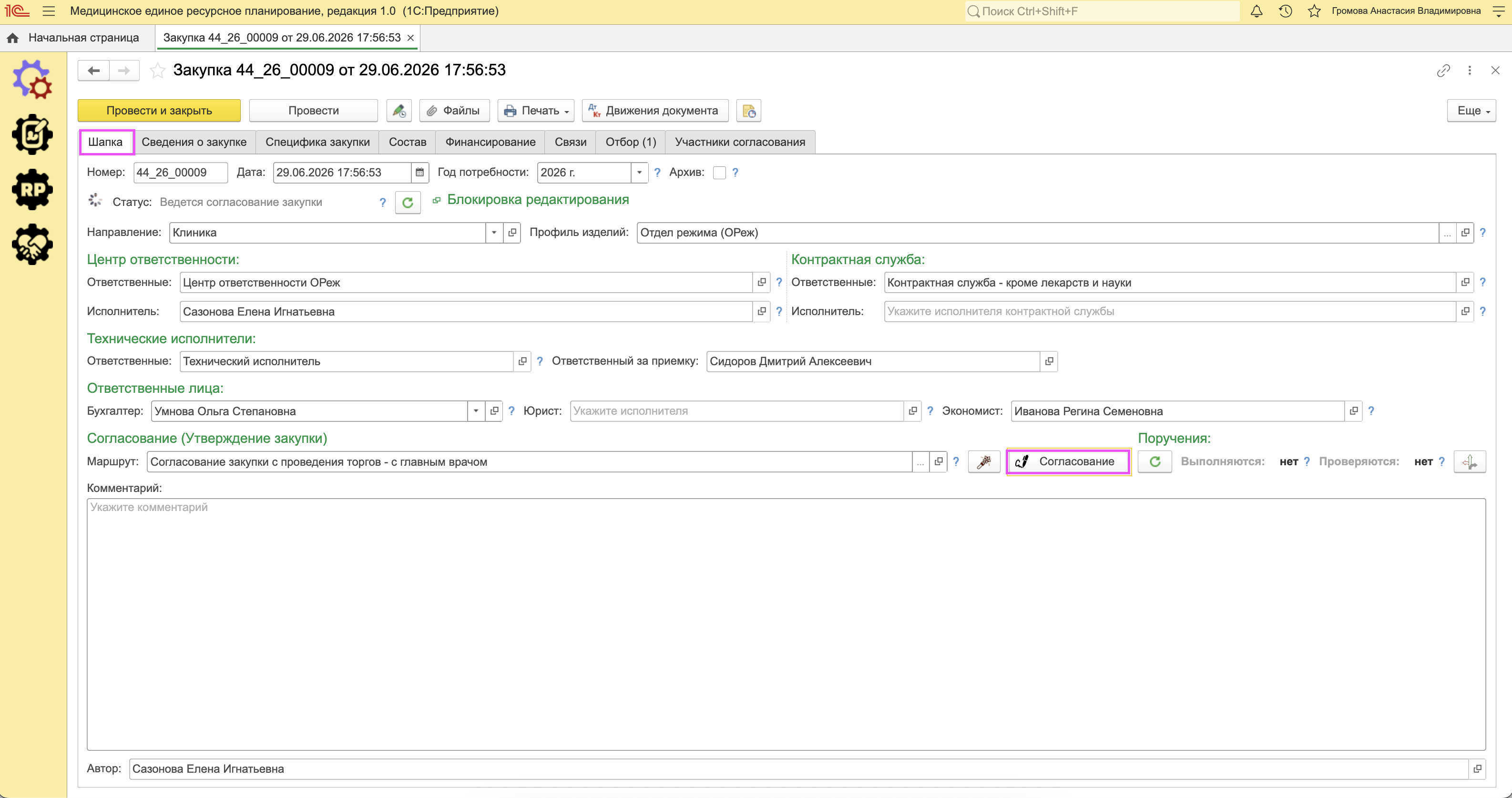This screenshot has width=1512, height=798.
Task: Open the history clock icon
Action: click(1286, 11)
